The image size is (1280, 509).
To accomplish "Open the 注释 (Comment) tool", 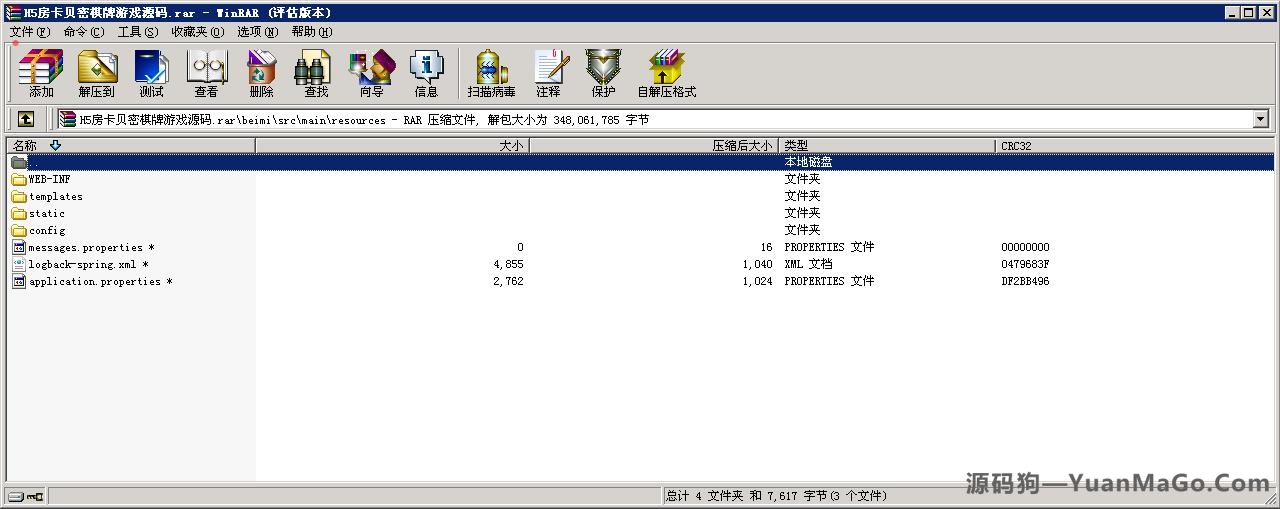I will click(x=548, y=73).
